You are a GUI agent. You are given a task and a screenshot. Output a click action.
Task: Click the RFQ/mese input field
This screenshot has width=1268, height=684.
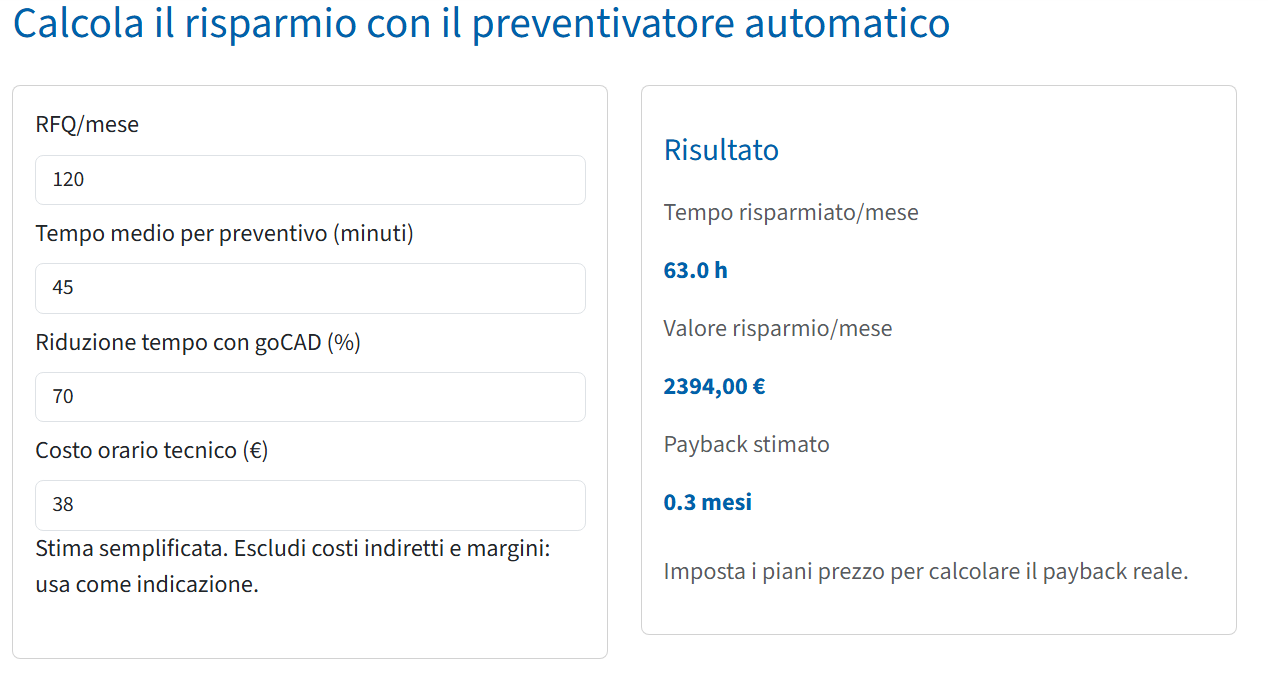point(310,180)
